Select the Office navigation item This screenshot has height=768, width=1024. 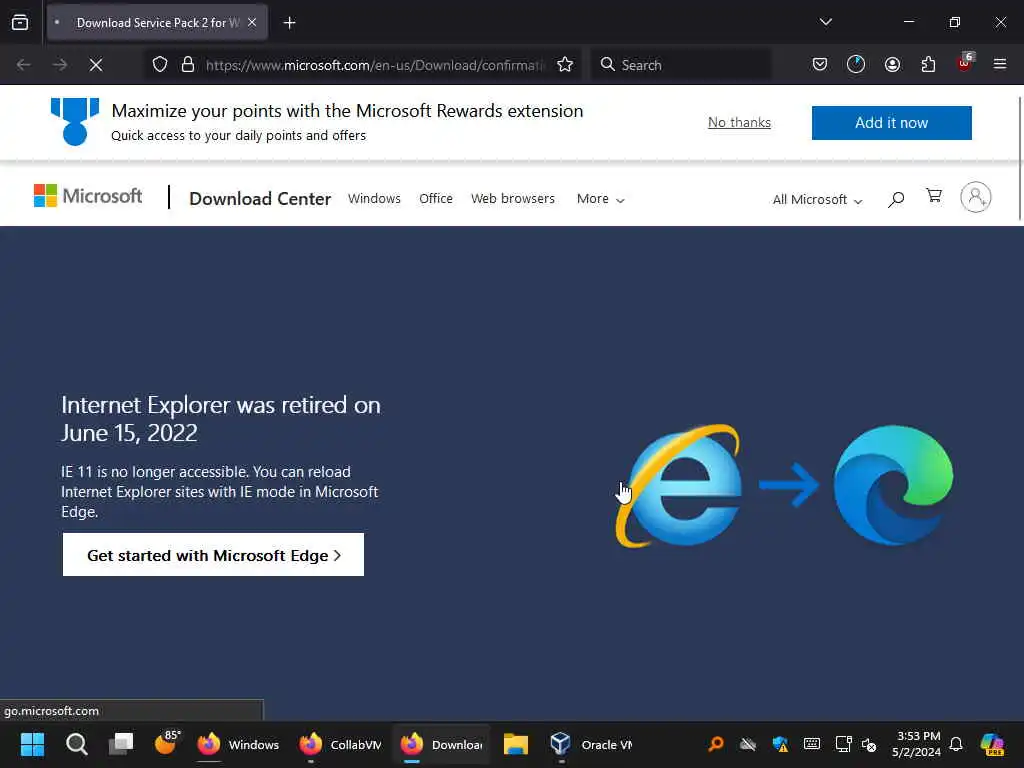pos(436,199)
